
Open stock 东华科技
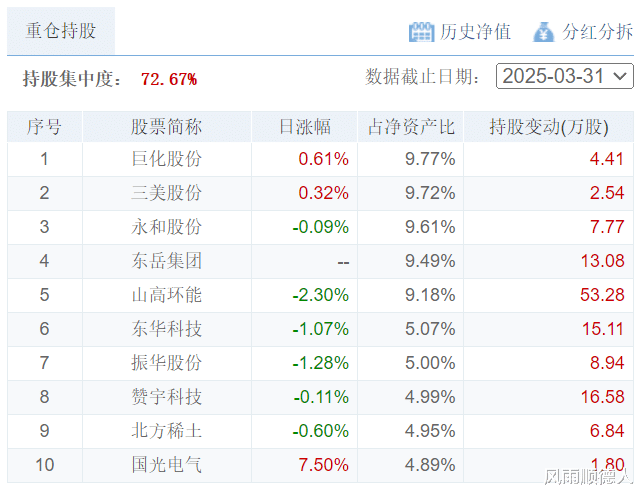[166, 329]
